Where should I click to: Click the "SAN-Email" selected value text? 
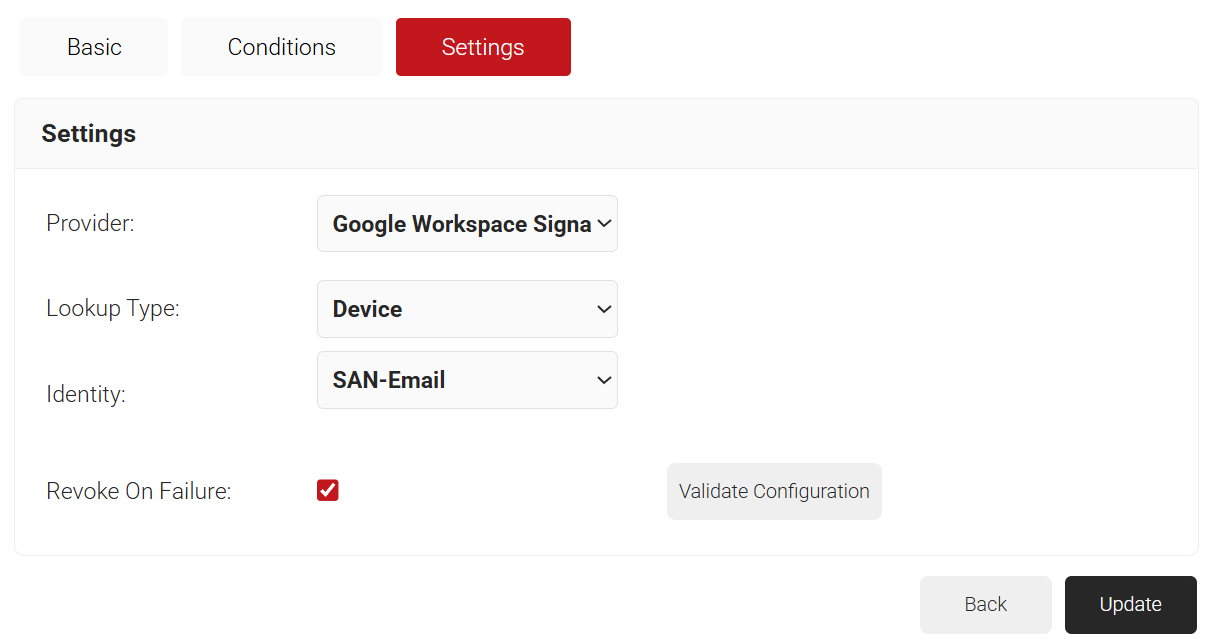389,380
